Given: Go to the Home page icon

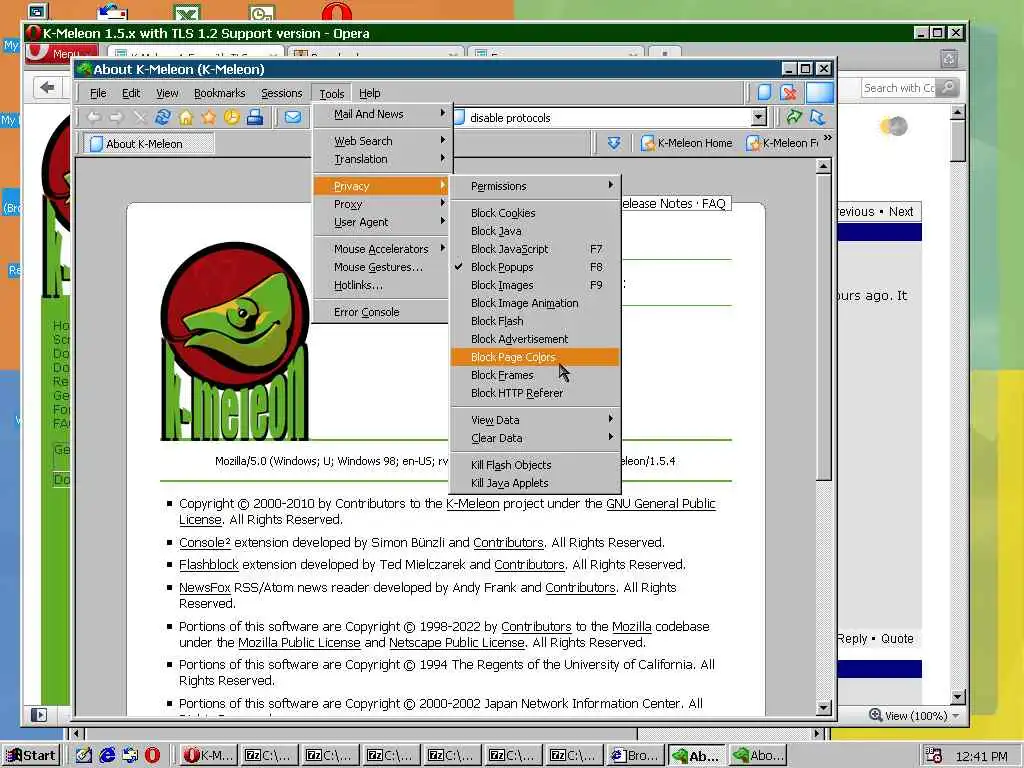Looking at the screenshot, I should (186, 118).
